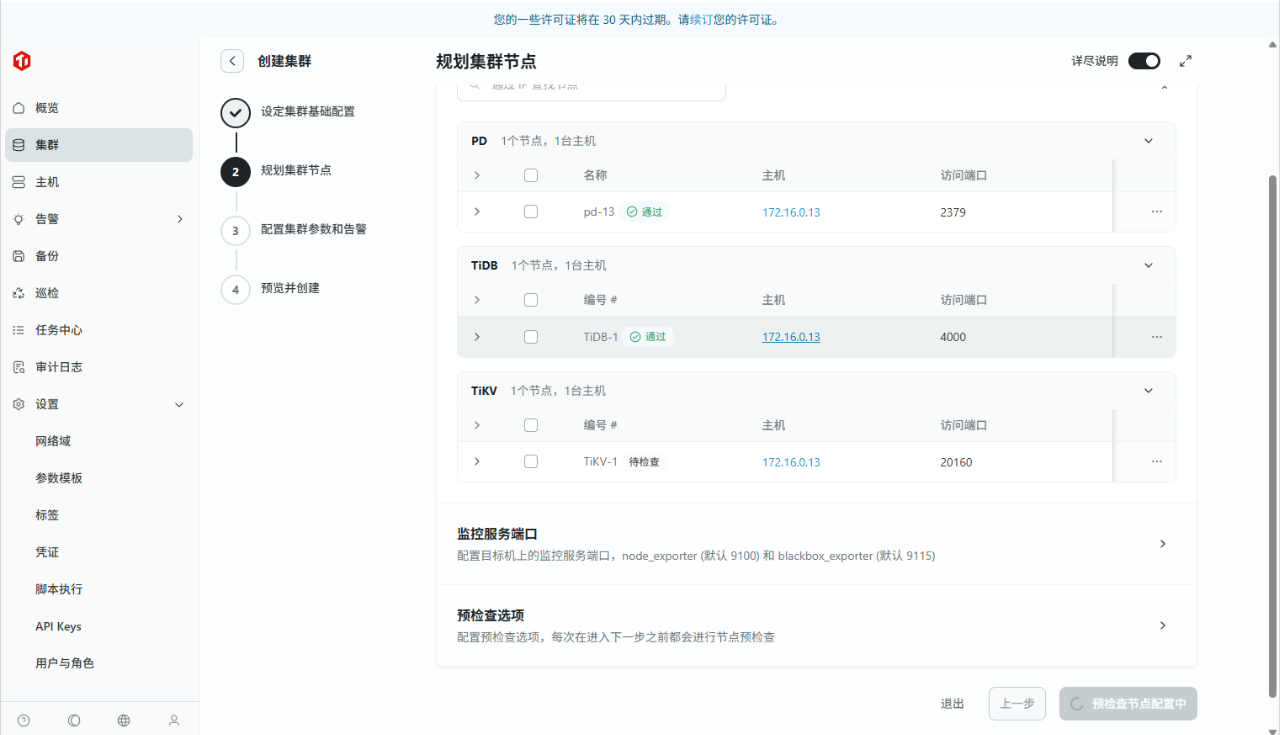Open the more actions menu for pd-13
Screen dimensions: 1280x735
click(x=1157, y=212)
